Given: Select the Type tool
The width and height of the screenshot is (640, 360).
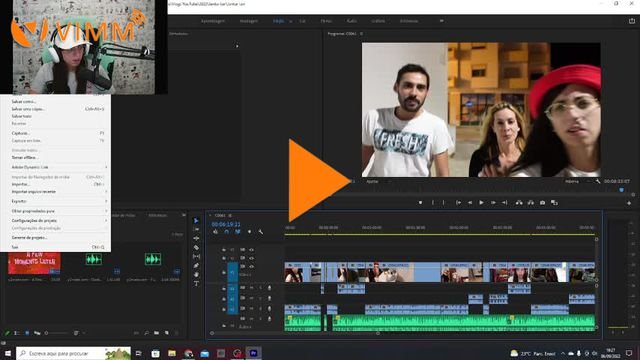Looking at the screenshot, I should click(196, 283).
